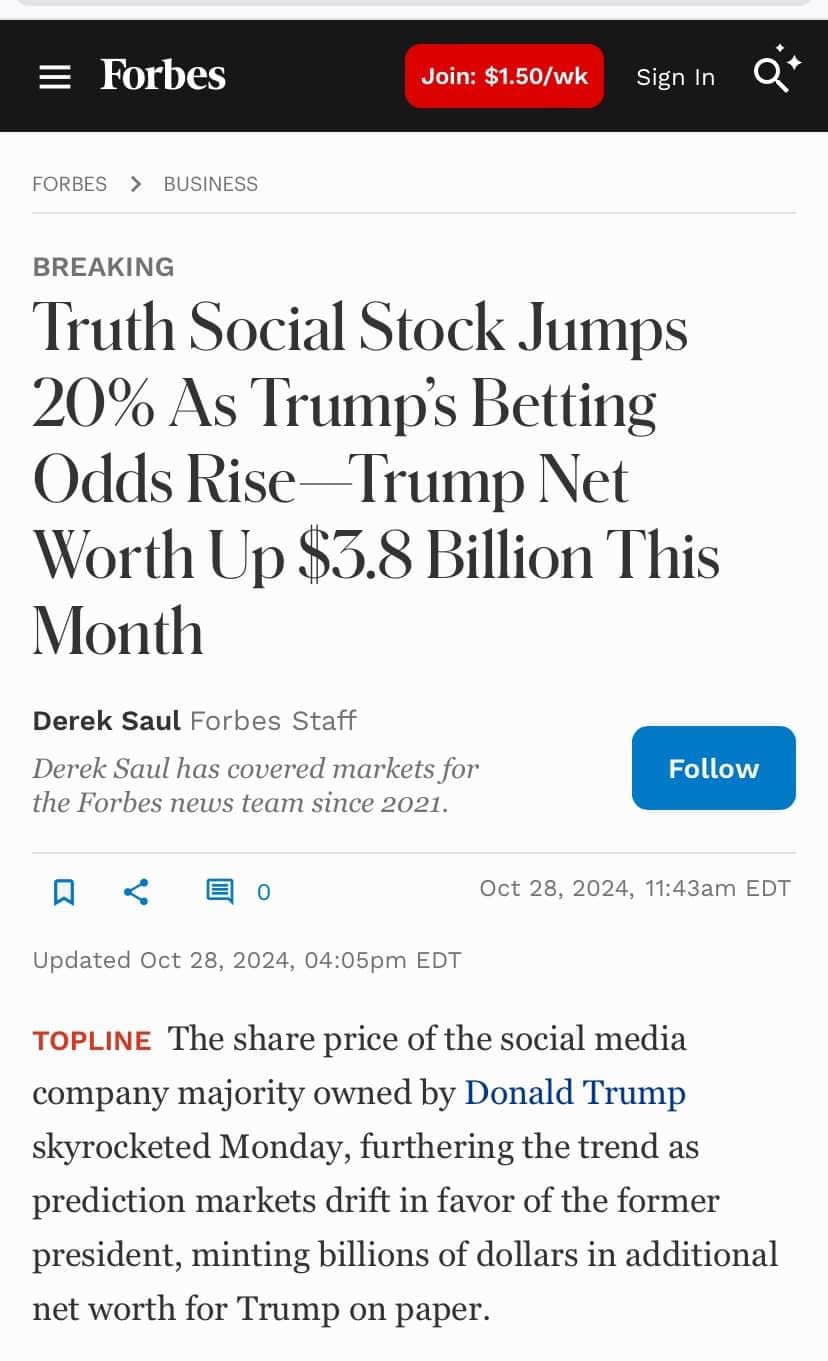Click the share icon below the author
Viewport: 828px width, 1361px height.
click(x=137, y=891)
